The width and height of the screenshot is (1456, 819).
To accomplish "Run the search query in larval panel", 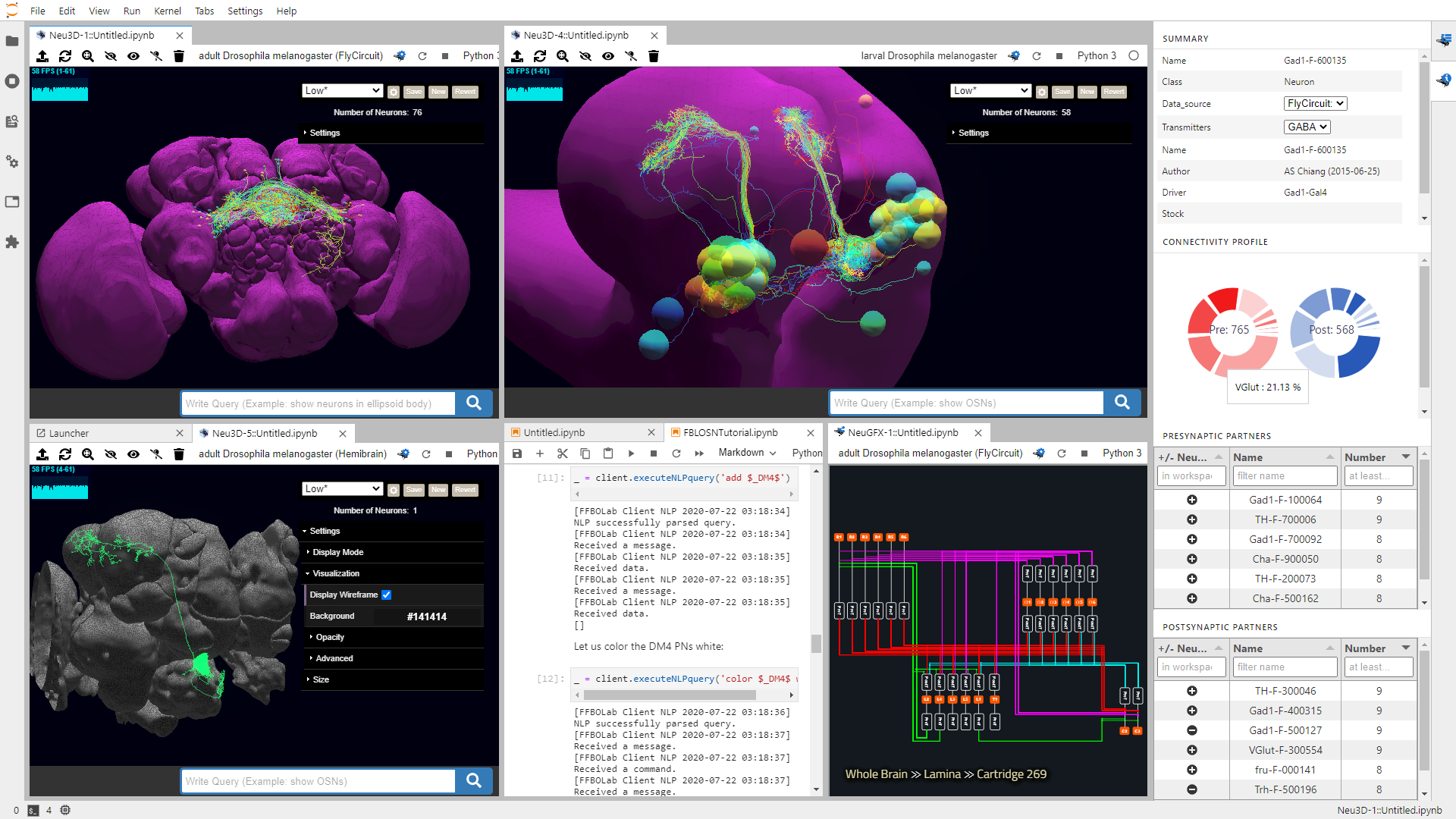I will tap(1122, 403).
